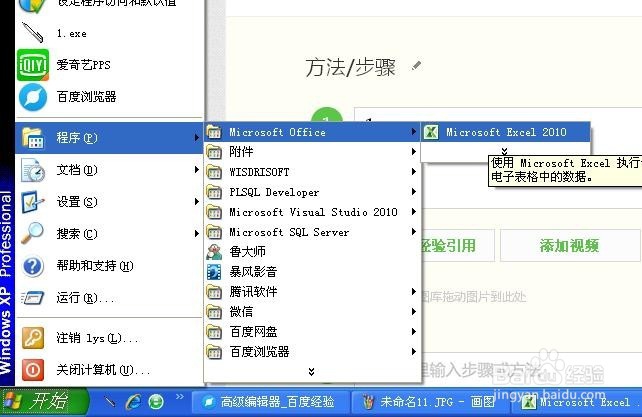Viewport: 642px width, 417px height.
Task: Click Internet Explorer quick launch icon
Action: click(133, 402)
